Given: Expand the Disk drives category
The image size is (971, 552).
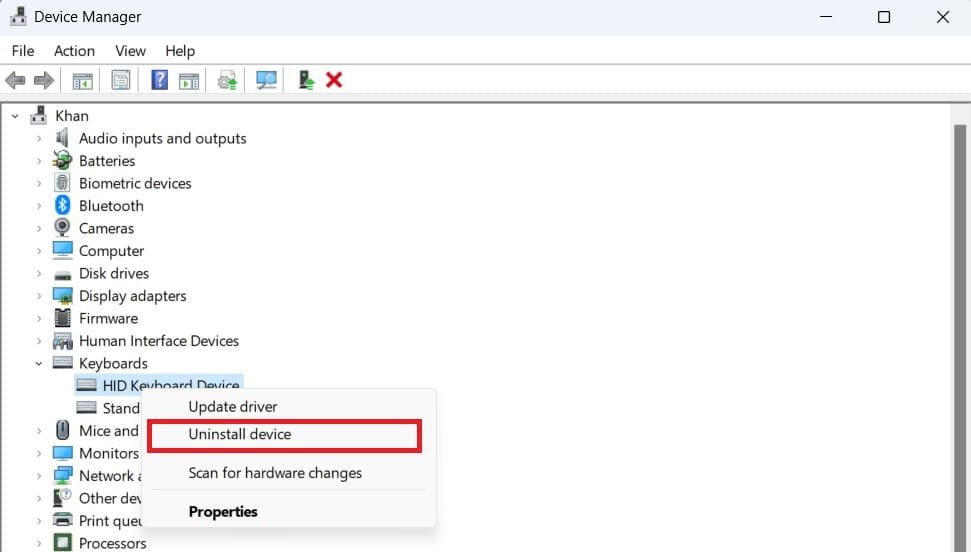Looking at the screenshot, I should 39,273.
